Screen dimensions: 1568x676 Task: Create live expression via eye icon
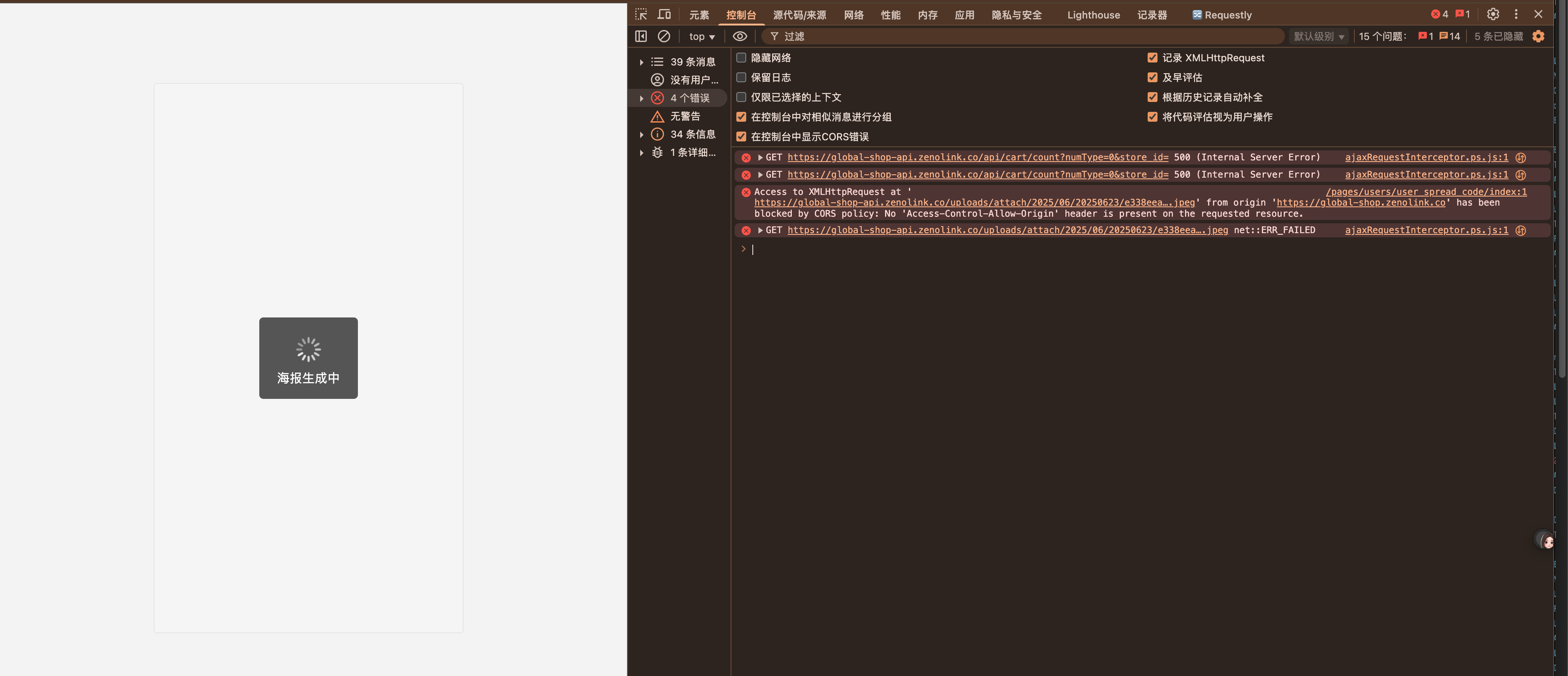coord(740,37)
